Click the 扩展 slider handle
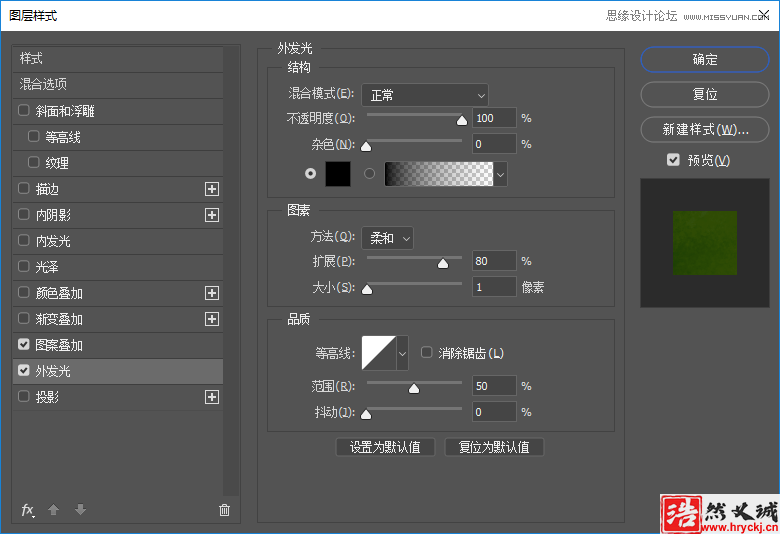Screen dimensions: 780x534 pyautogui.click(x=443, y=263)
